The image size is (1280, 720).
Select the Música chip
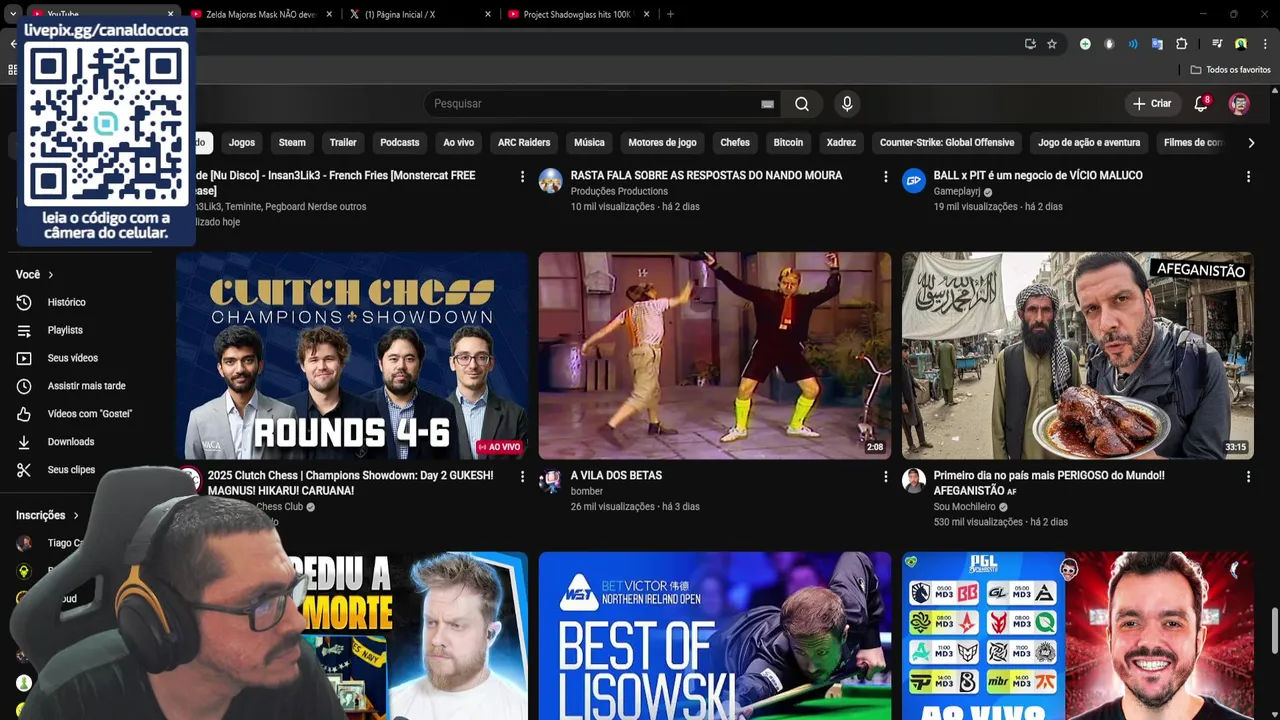click(589, 143)
